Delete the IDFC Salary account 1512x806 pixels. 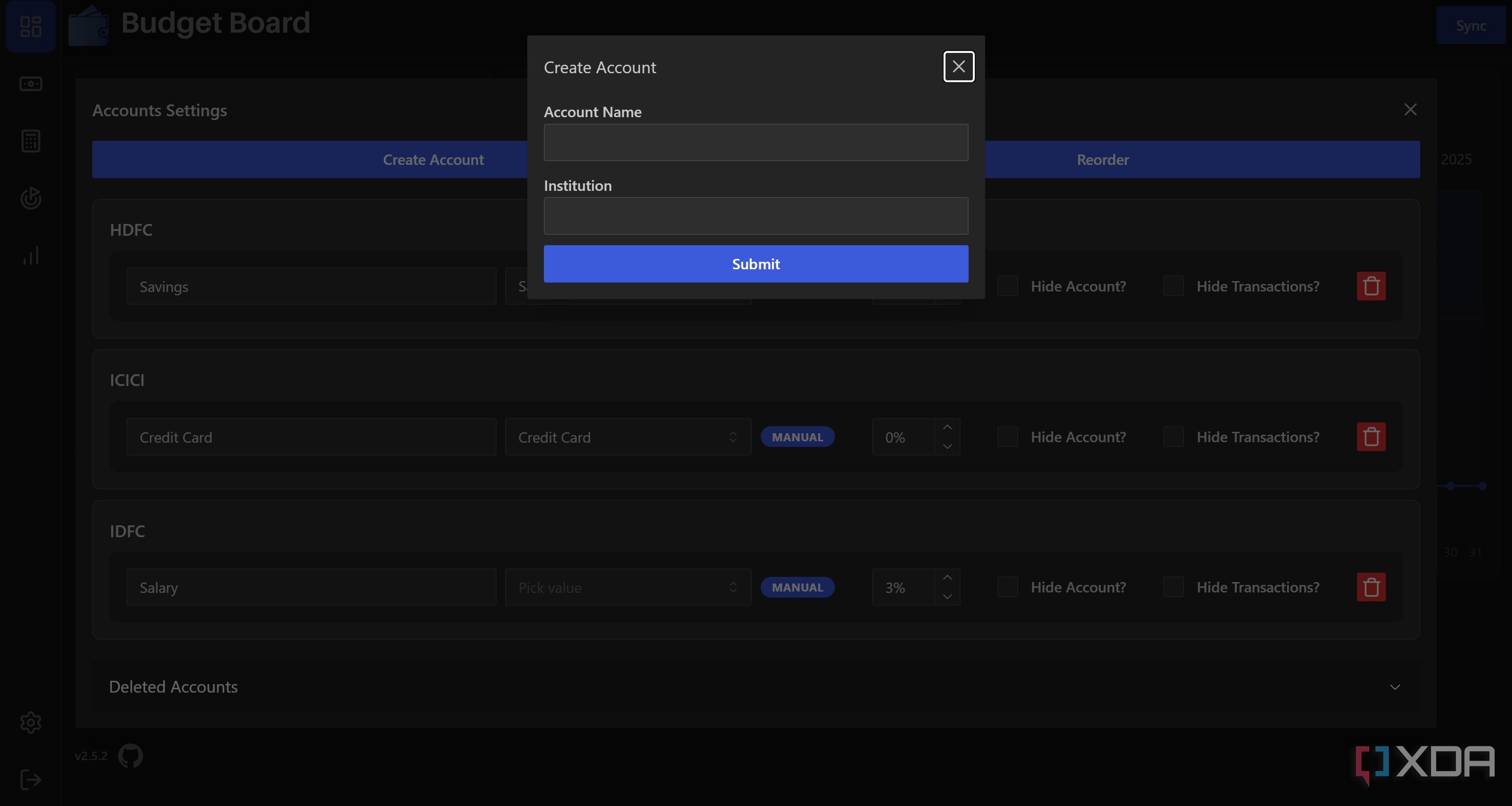click(1371, 587)
